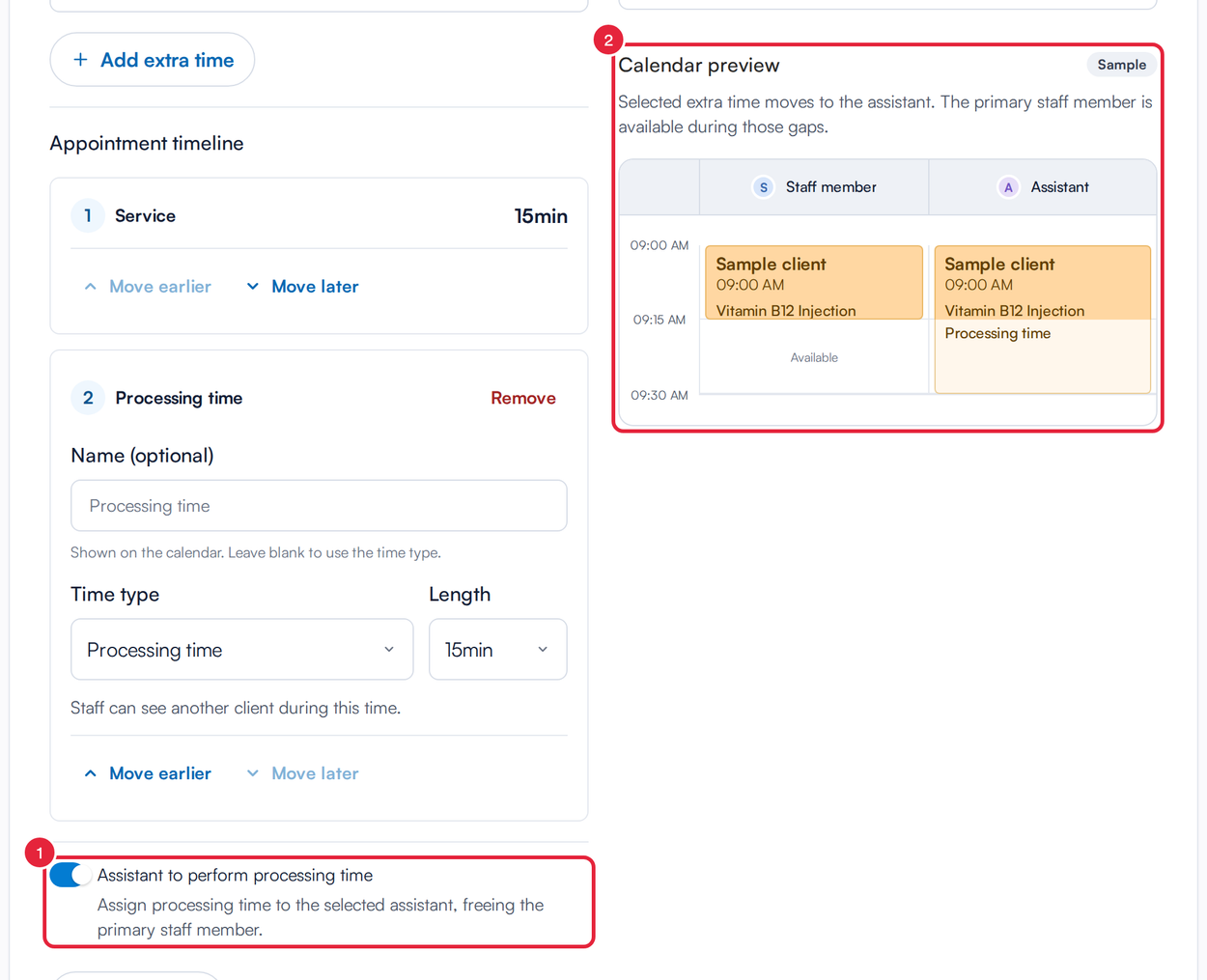1207x980 pixels.
Task: Click the Appointment timeline heading
Action: [147, 143]
